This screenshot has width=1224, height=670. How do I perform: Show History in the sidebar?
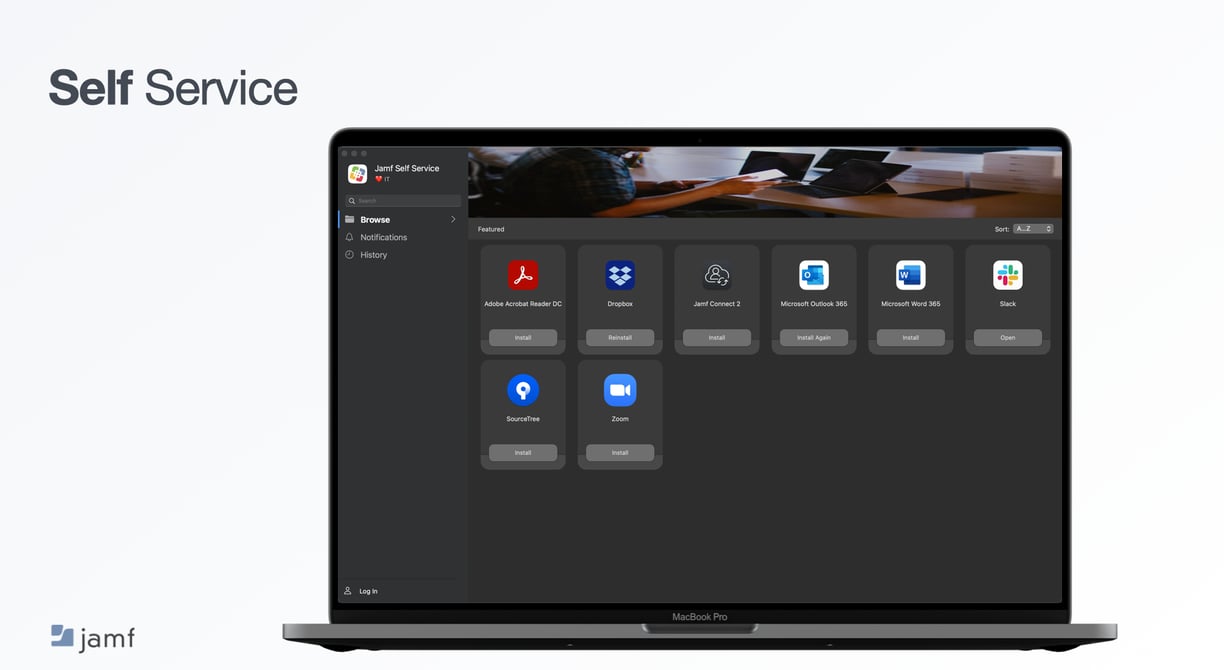pyautogui.click(x=401, y=255)
